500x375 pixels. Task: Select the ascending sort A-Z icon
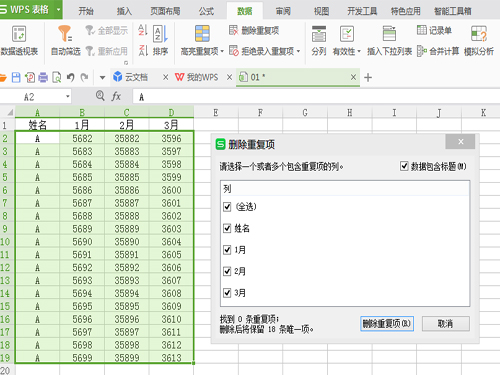coord(143,30)
